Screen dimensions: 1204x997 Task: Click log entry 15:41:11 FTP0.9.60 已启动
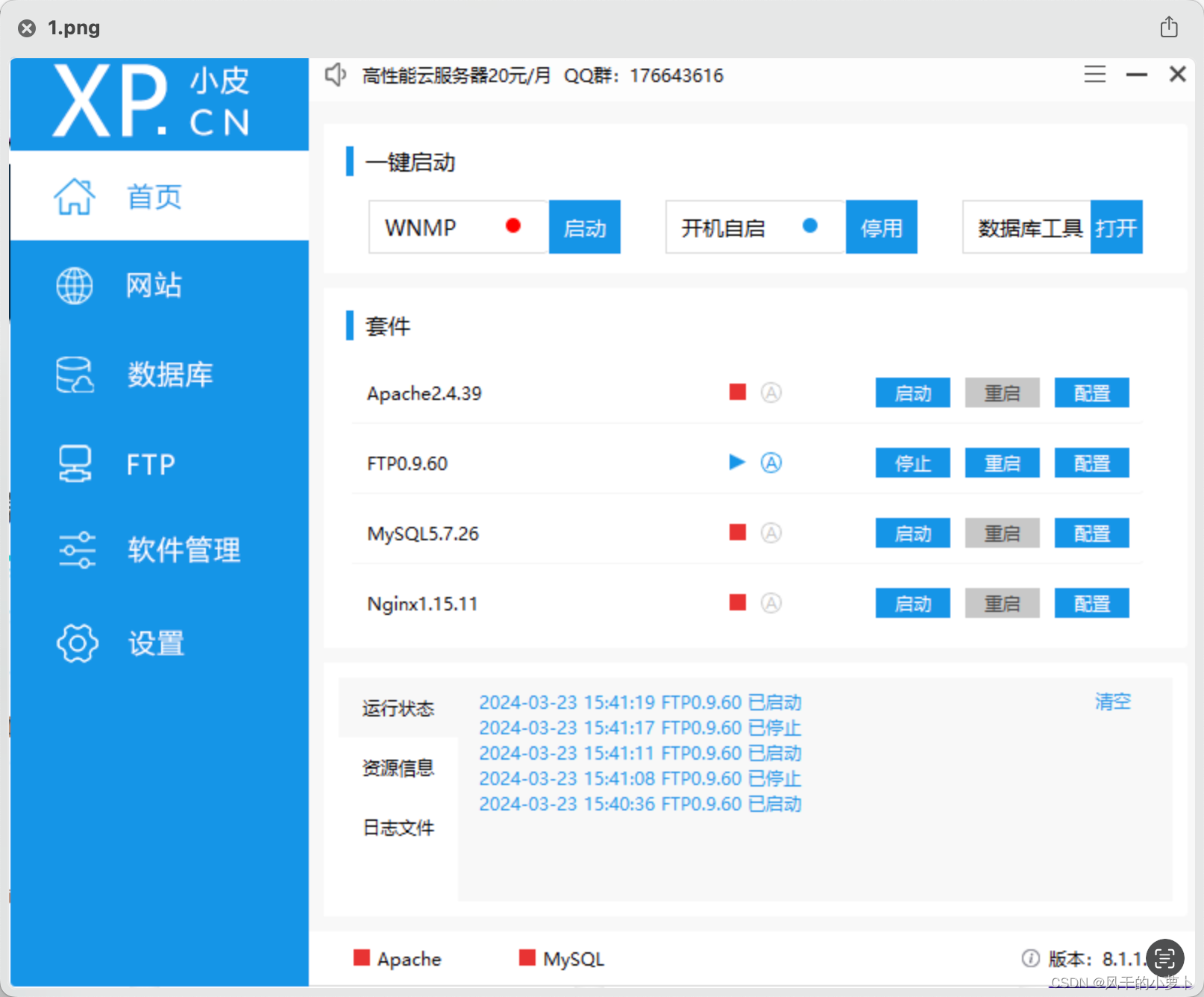pyautogui.click(x=640, y=753)
